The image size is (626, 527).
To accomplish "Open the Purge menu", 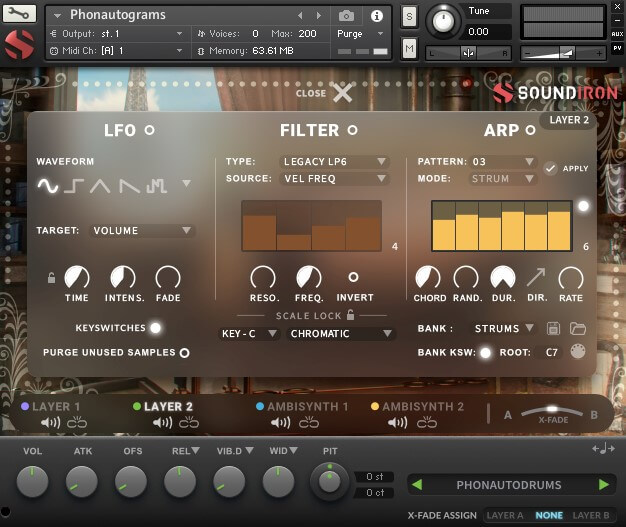I will tap(360, 34).
